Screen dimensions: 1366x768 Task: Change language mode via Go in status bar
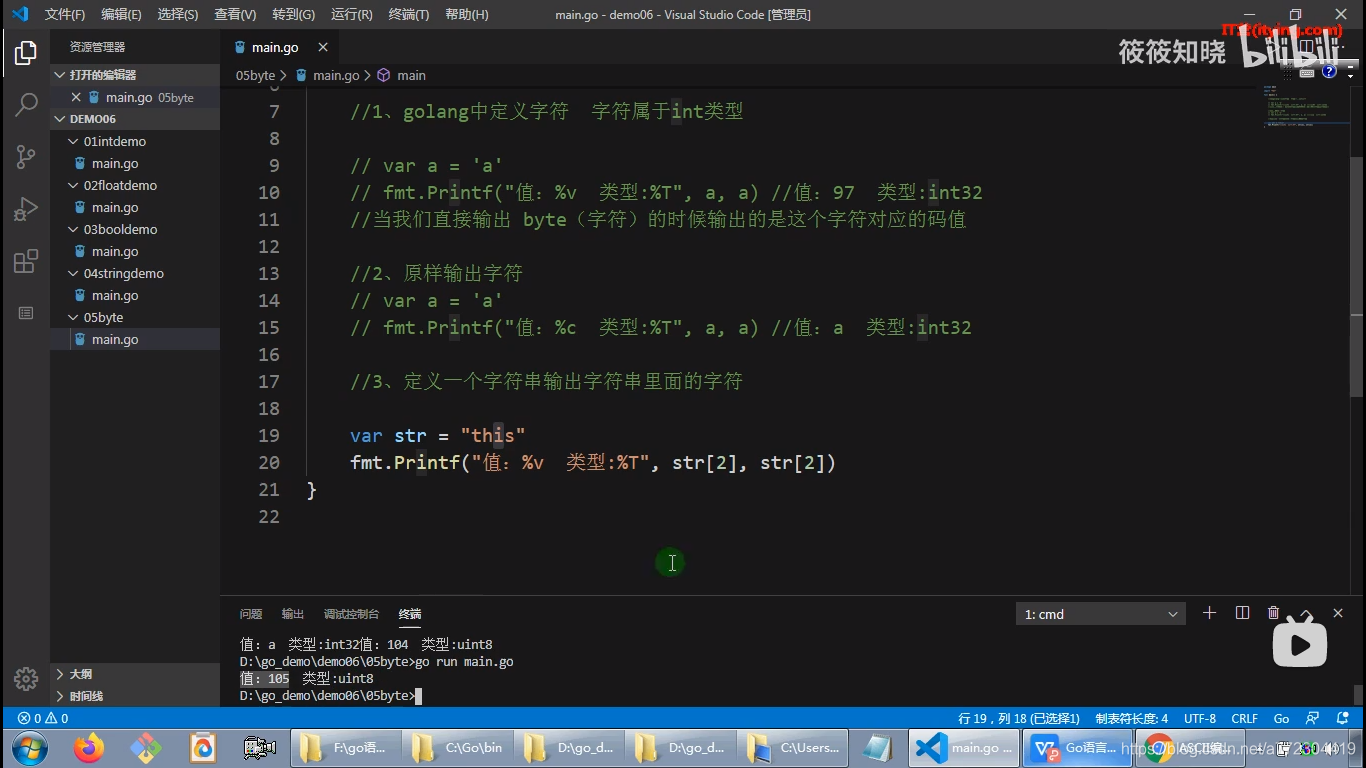1281,718
